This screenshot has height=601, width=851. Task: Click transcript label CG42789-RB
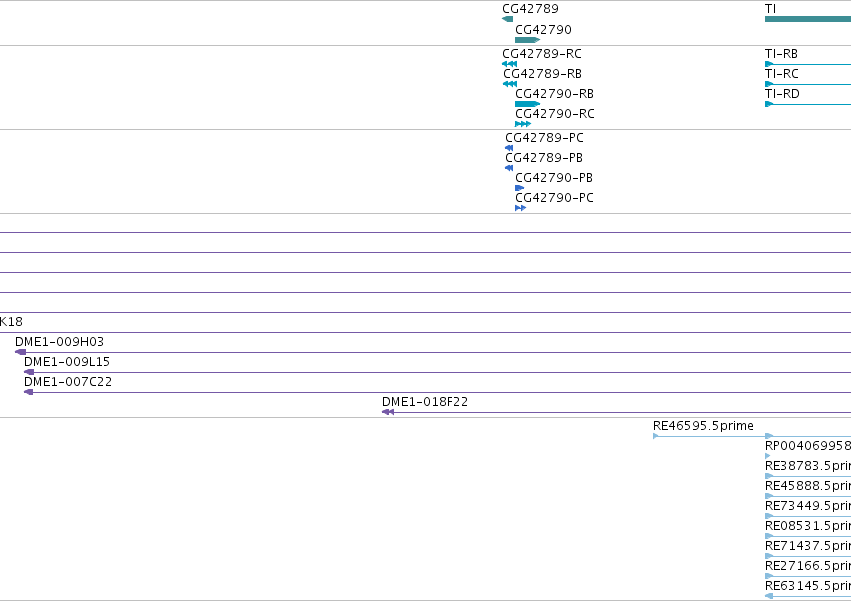[542, 74]
